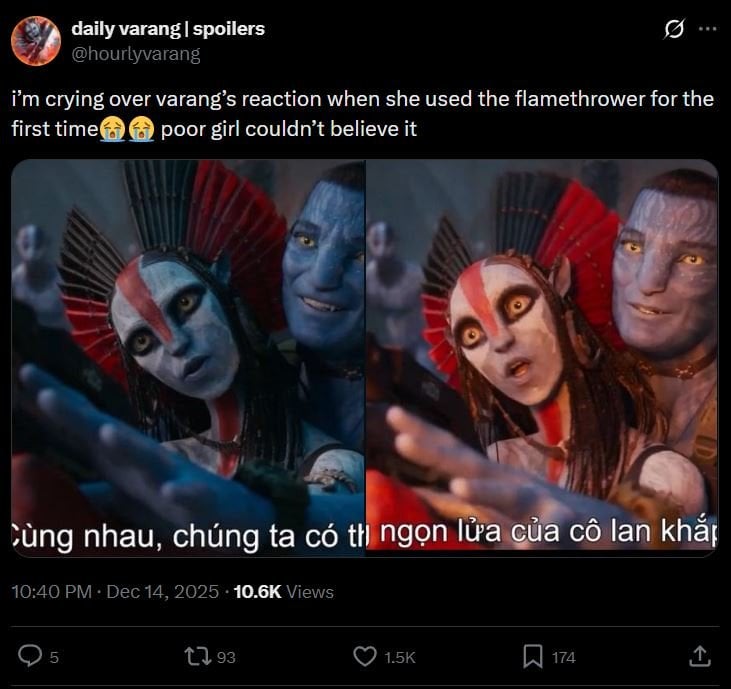The image size is (731, 689).
Task: Click the share upload icon
Action: coord(701,656)
